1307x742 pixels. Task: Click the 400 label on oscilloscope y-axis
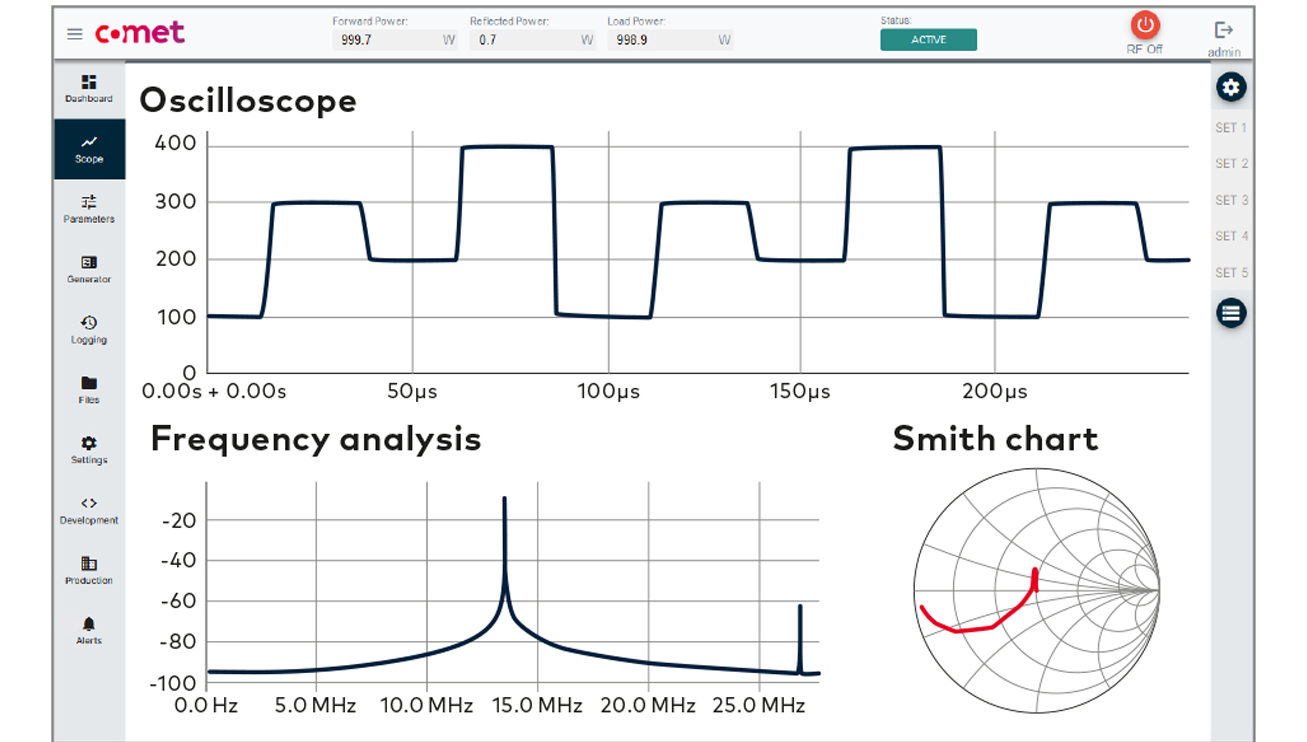175,143
